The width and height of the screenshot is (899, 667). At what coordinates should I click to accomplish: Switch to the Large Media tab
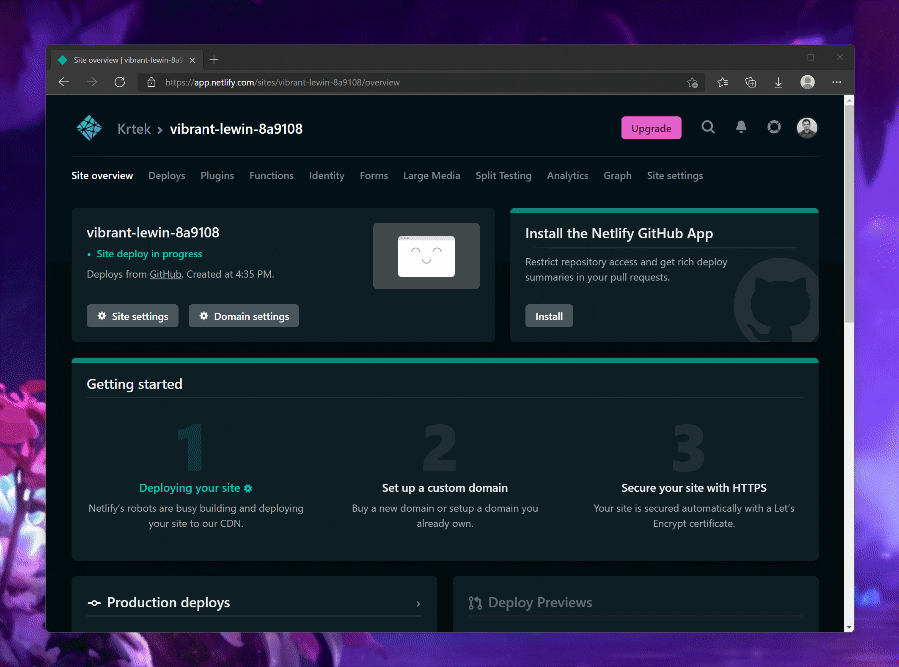[x=431, y=175]
